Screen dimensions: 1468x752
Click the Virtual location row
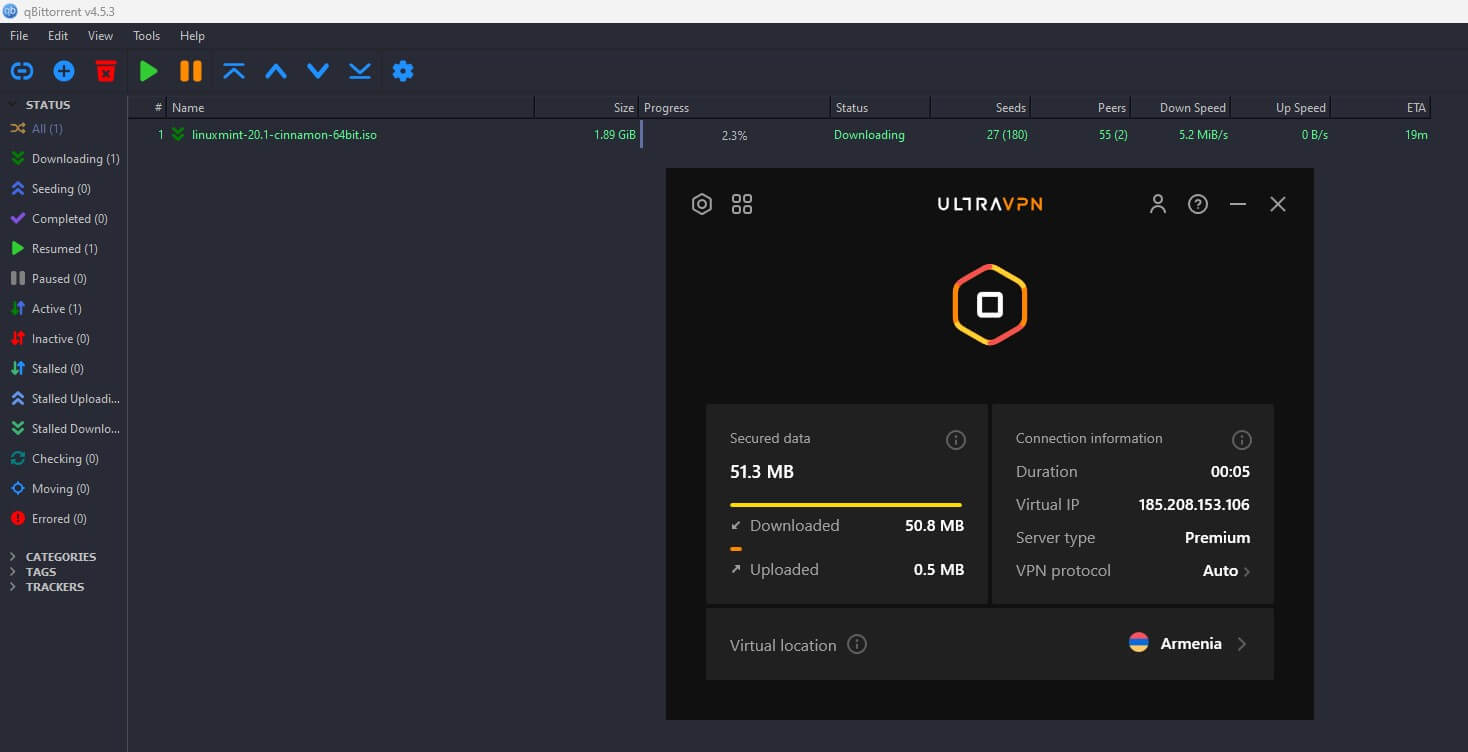tap(990, 644)
